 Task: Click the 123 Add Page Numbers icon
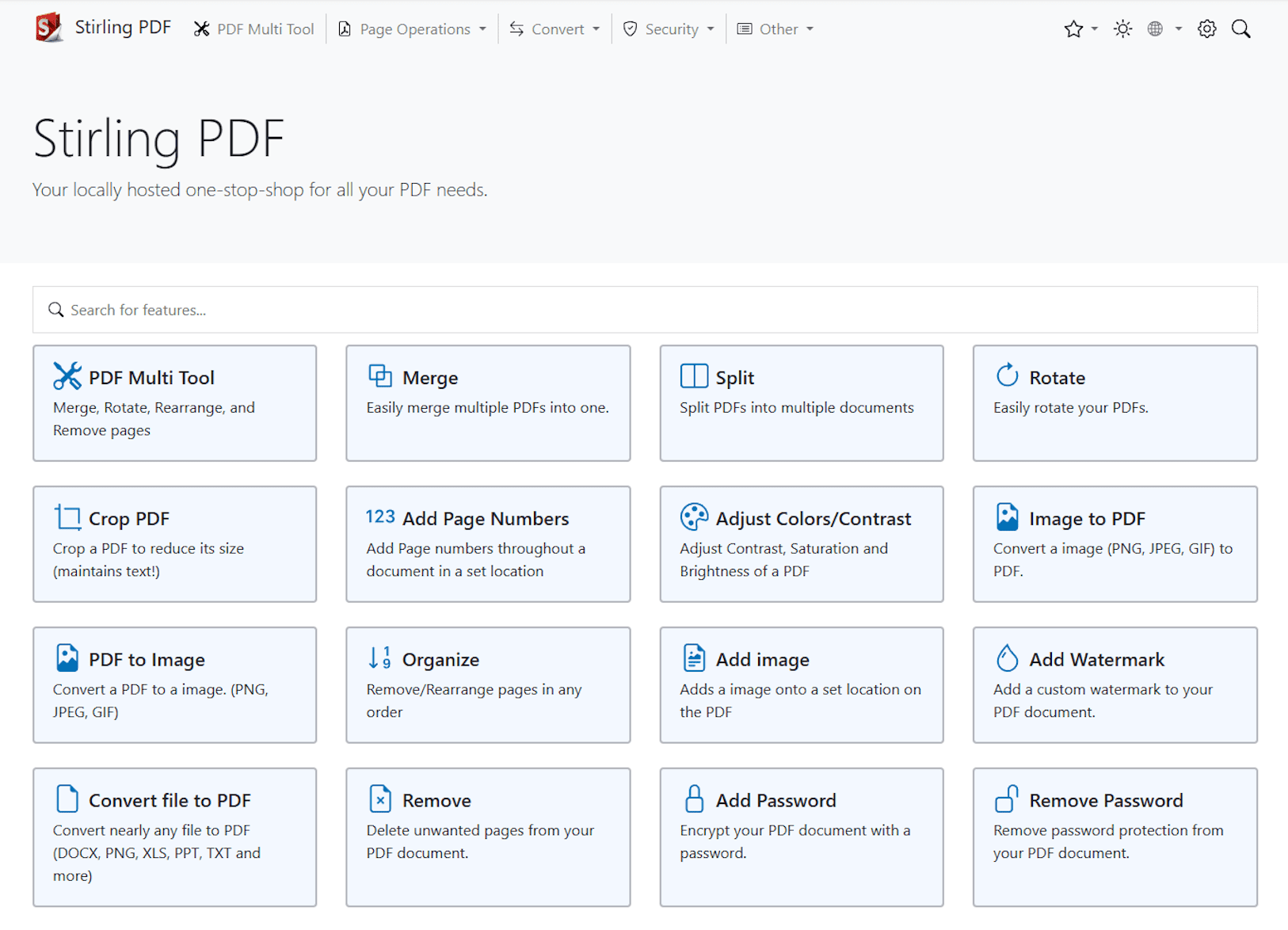click(x=380, y=516)
